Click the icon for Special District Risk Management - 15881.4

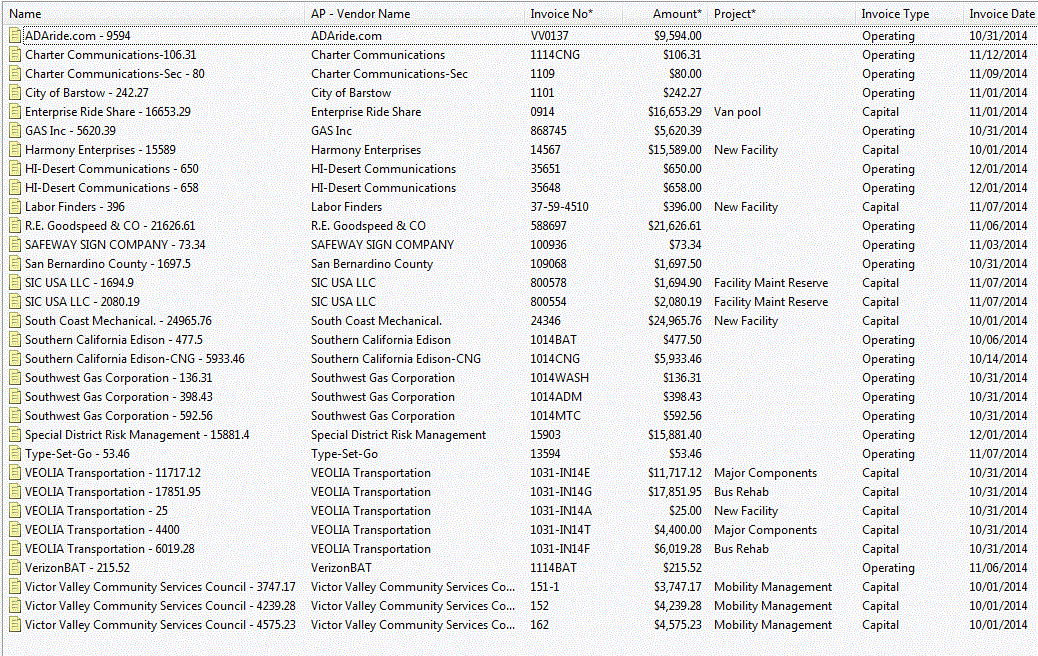click(15, 435)
